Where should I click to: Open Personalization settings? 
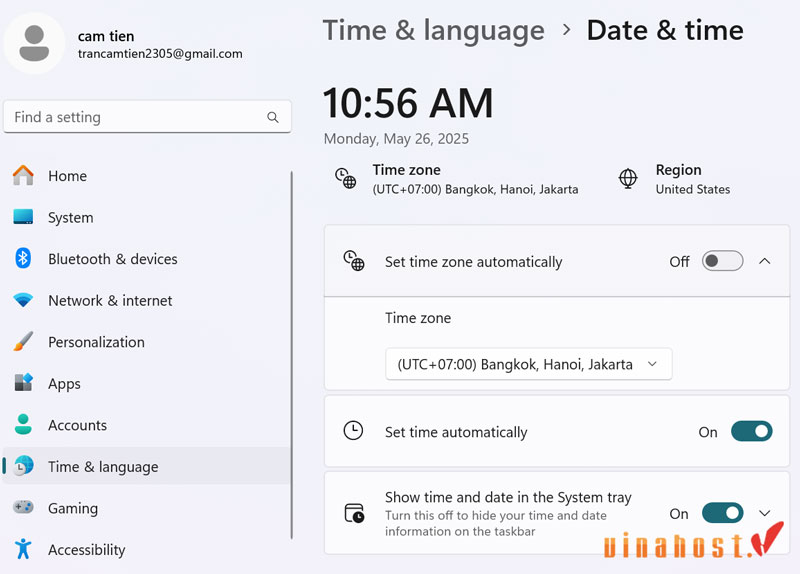(x=147, y=342)
